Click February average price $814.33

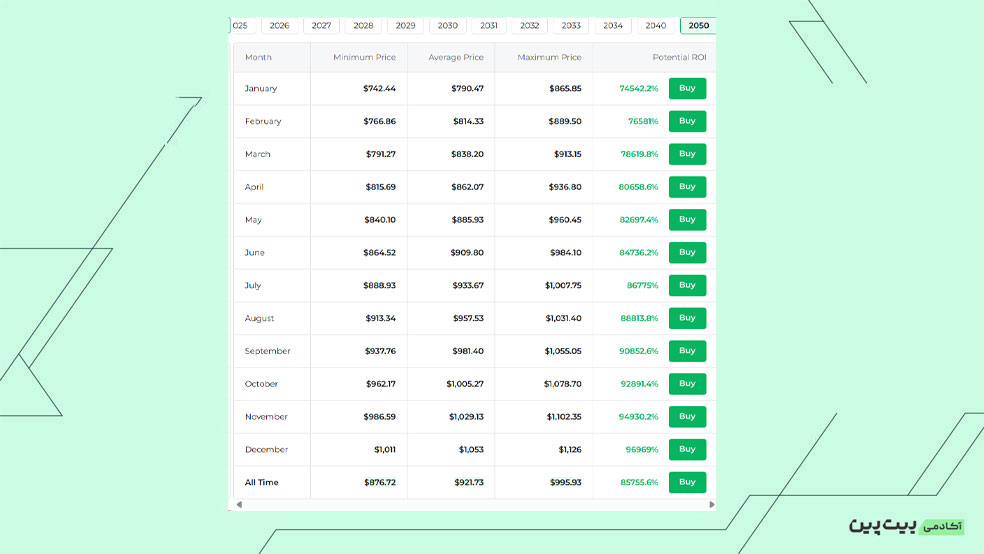tap(468, 121)
